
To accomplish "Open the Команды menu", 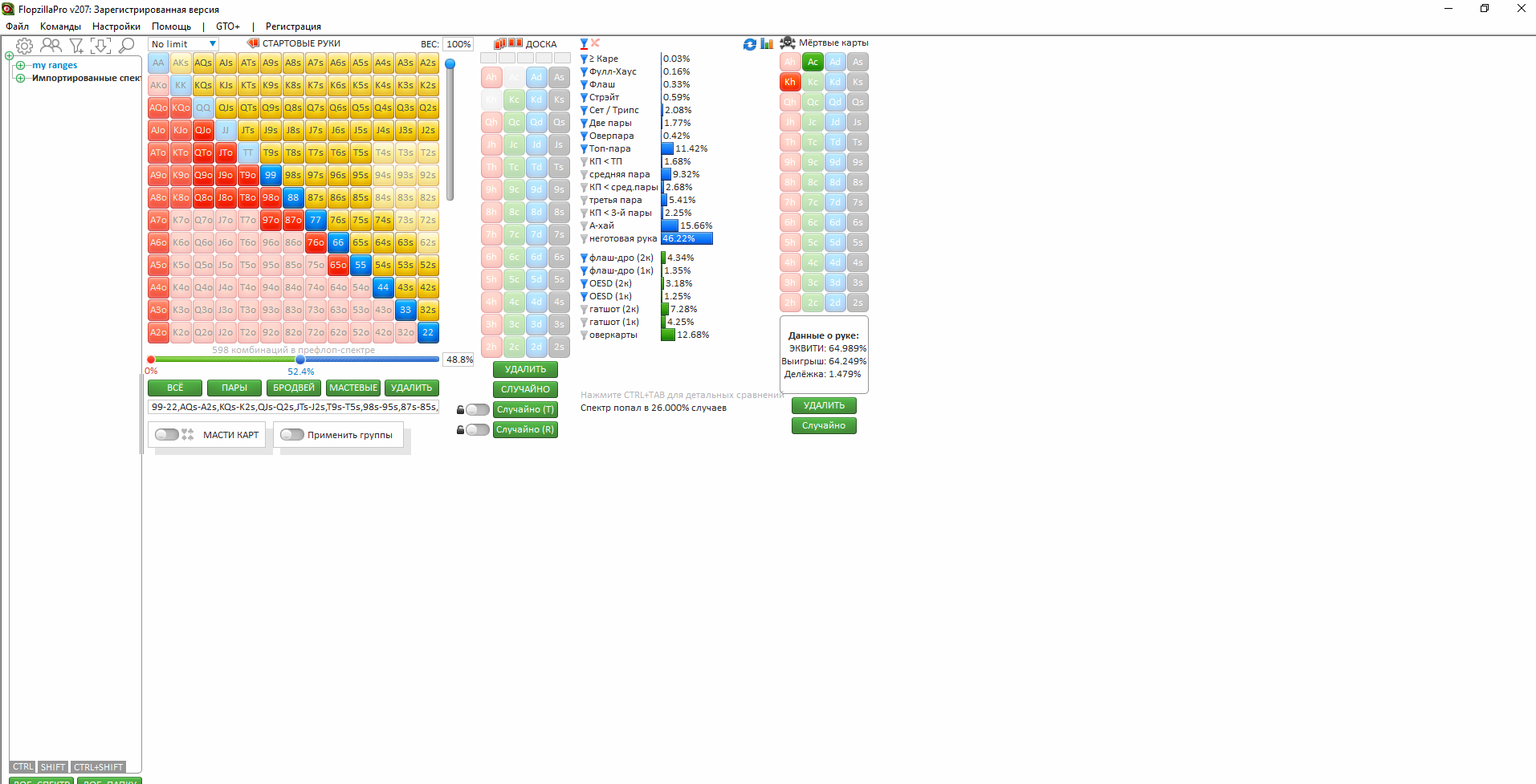I will [x=60, y=26].
